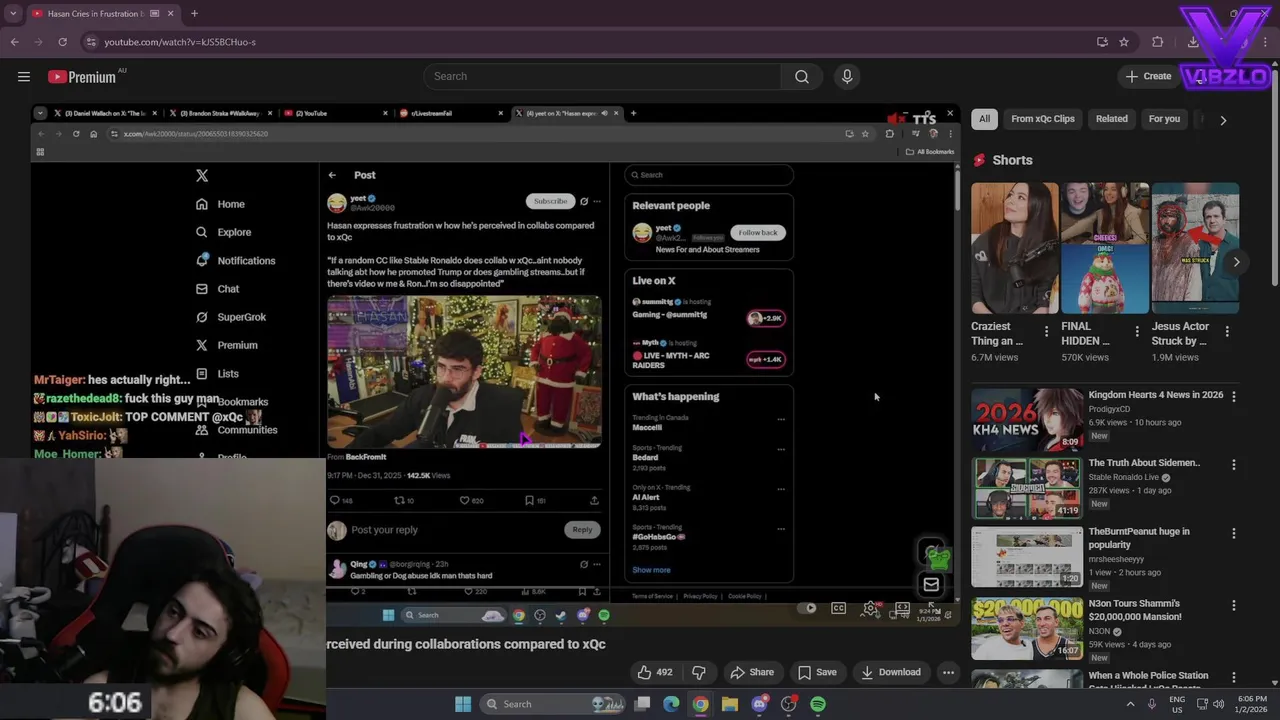Open video settings gear icon
Viewport: 1280px width, 720px height.
tap(871, 608)
